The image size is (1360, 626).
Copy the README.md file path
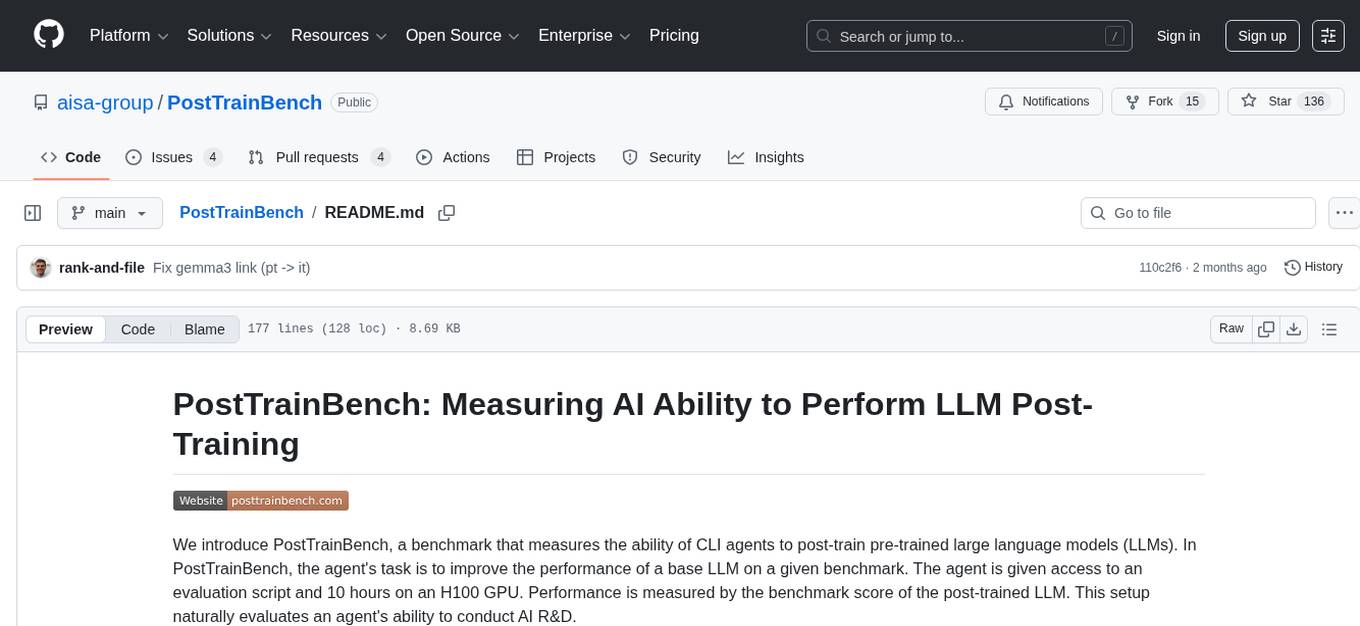[x=447, y=213]
